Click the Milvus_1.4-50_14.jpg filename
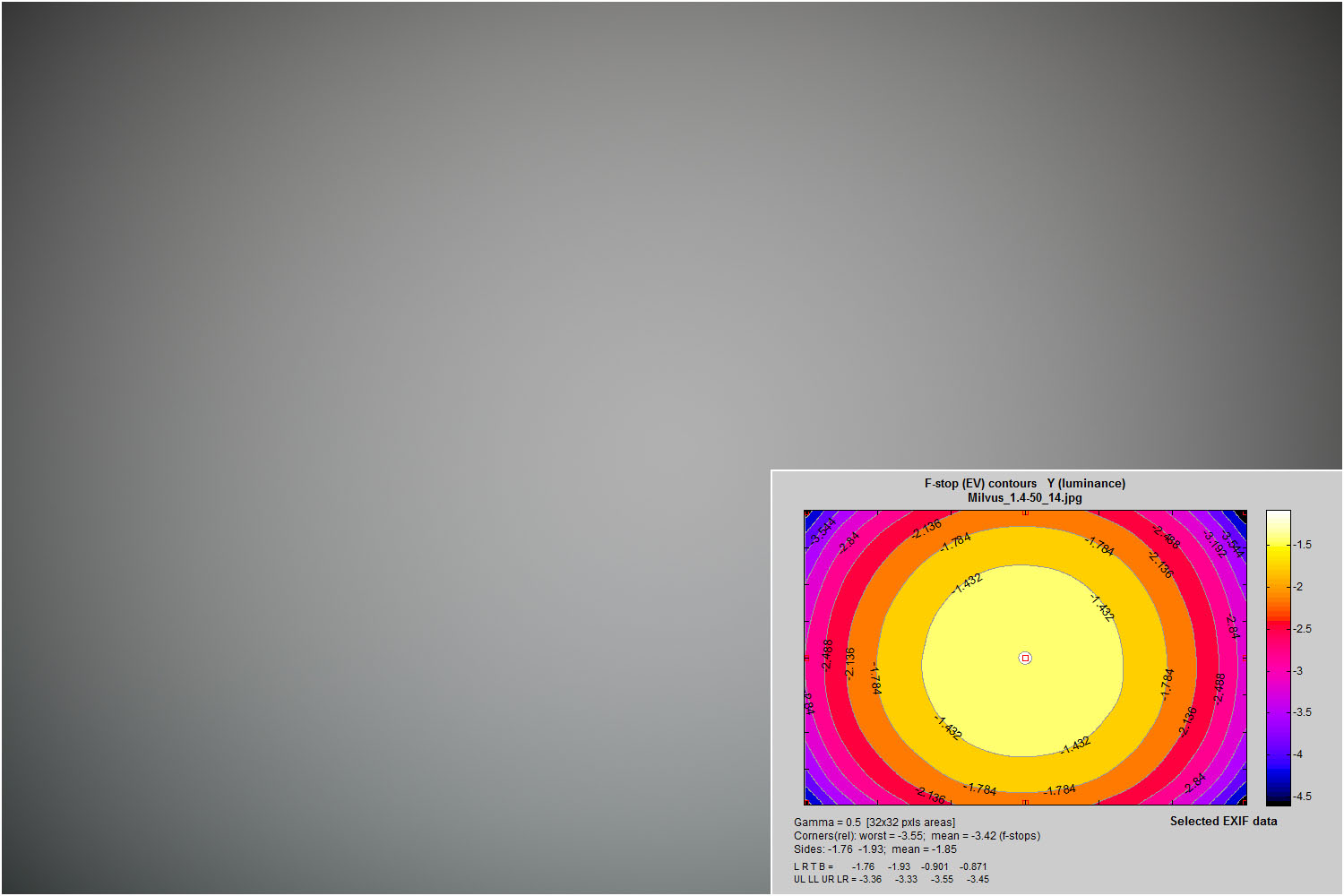 pyautogui.click(x=1024, y=498)
